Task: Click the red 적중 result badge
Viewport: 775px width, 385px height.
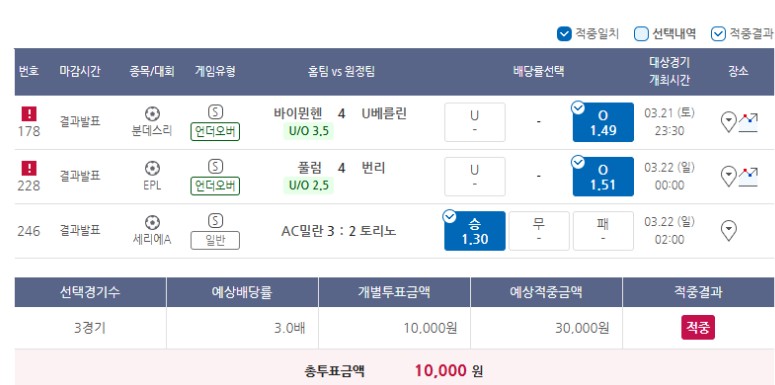Action: 698,328
